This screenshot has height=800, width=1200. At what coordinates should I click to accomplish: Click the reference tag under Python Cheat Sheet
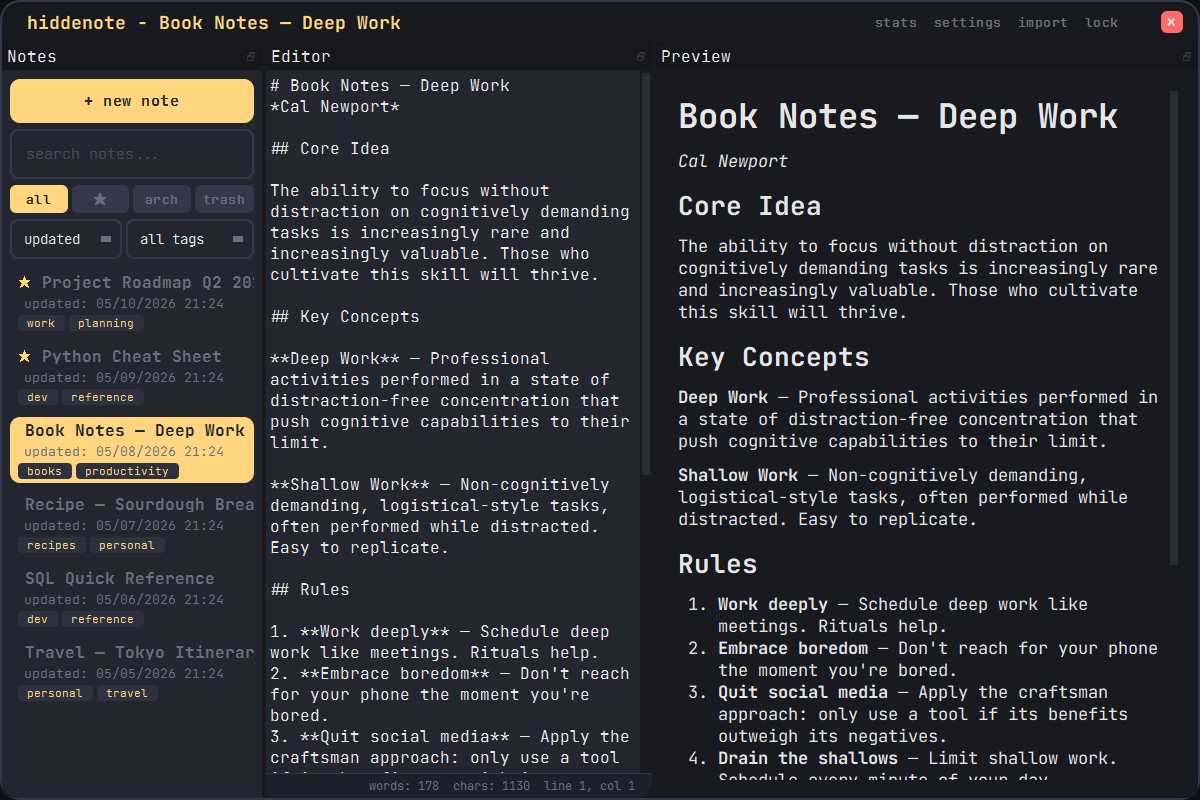click(102, 397)
